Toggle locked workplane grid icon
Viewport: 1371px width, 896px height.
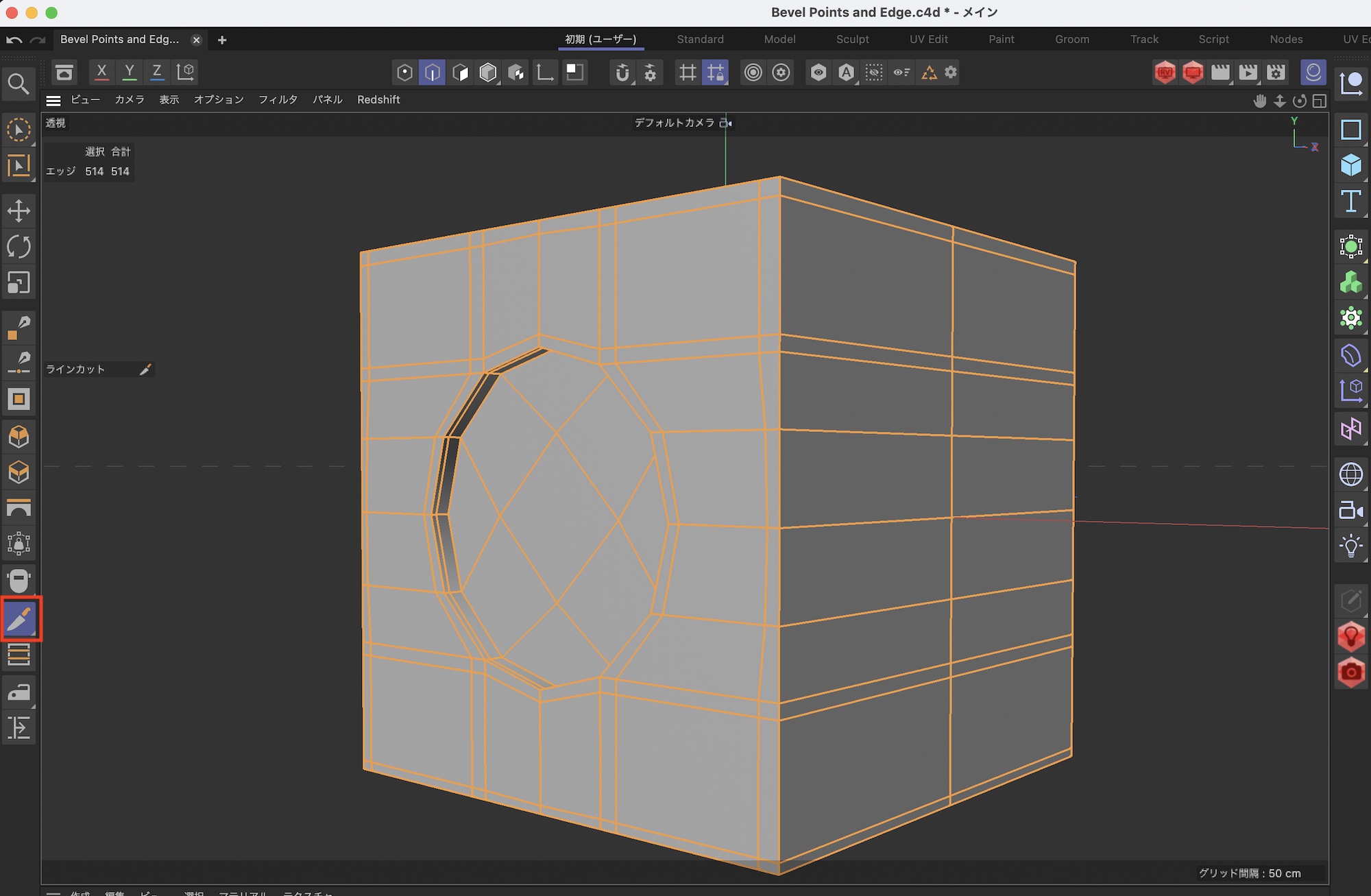click(x=715, y=72)
